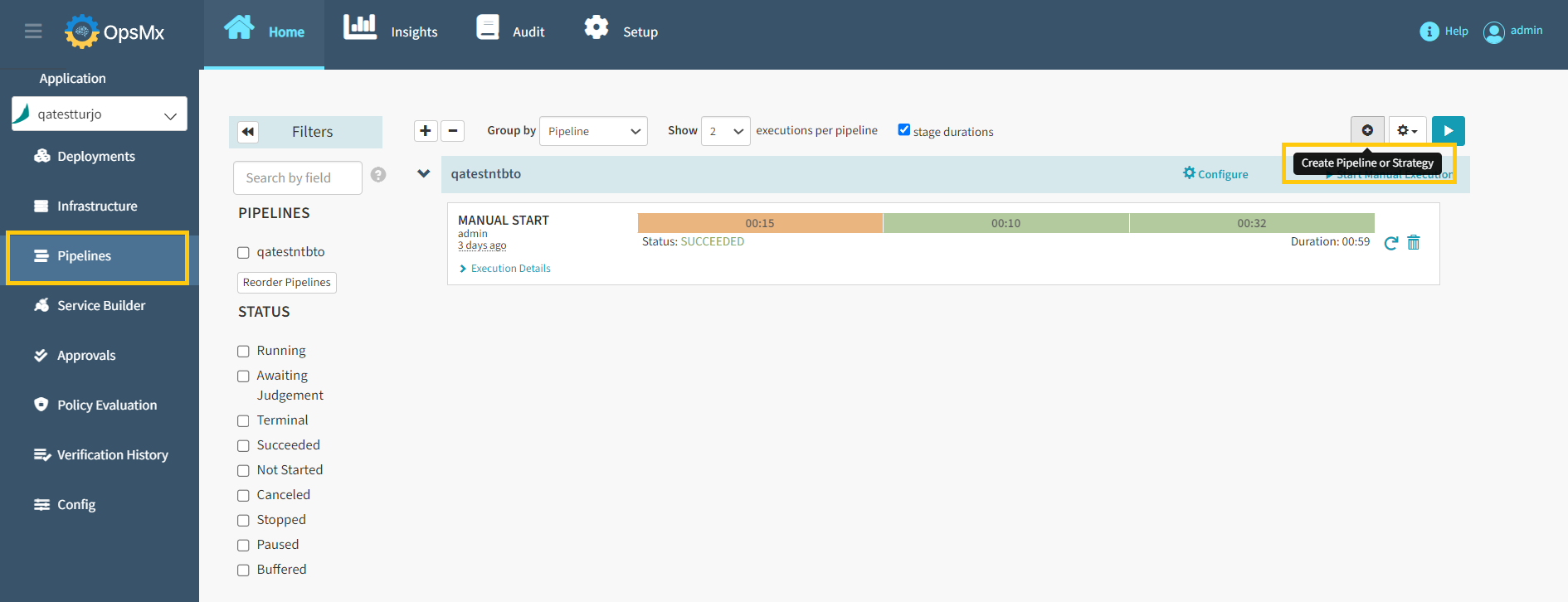Expand all pipelines with plus button
Image resolution: width=1568 pixels, height=602 pixels.
tap(426, 130)
